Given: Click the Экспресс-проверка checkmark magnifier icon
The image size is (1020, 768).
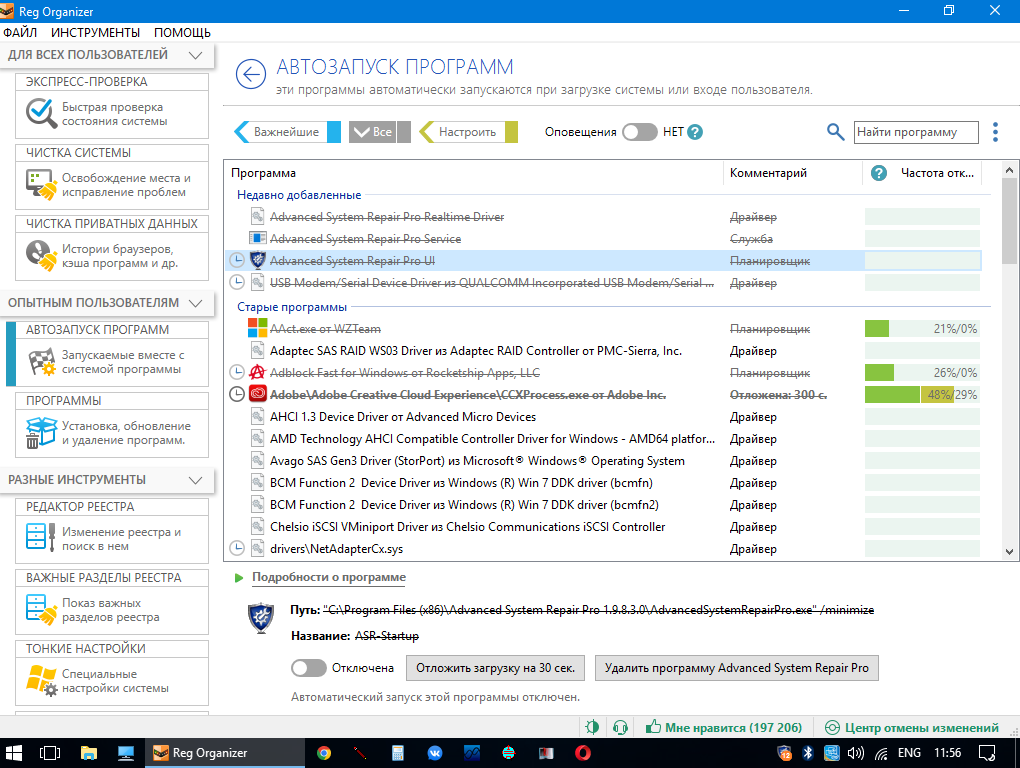Looking at the screenshot, I should coord(42,114).
